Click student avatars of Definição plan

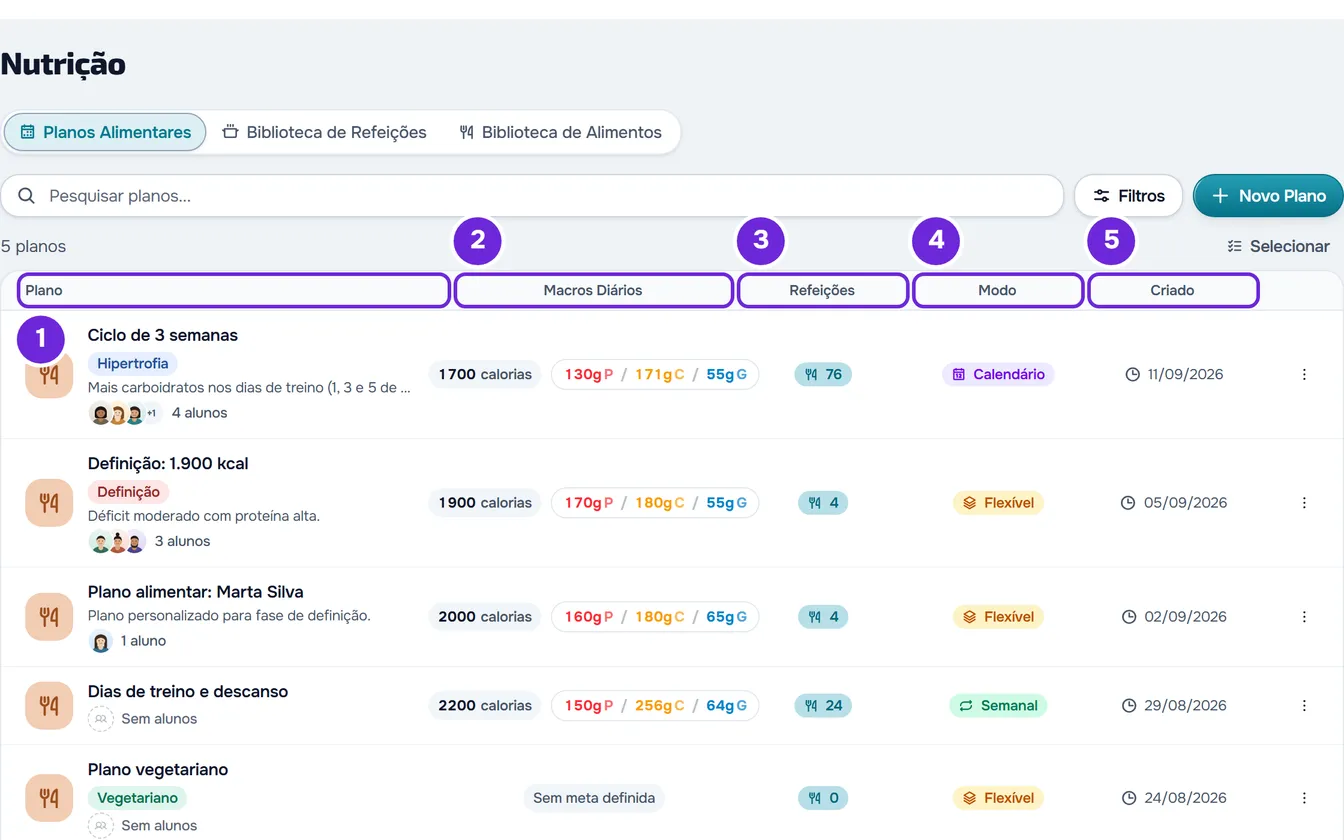117,541
